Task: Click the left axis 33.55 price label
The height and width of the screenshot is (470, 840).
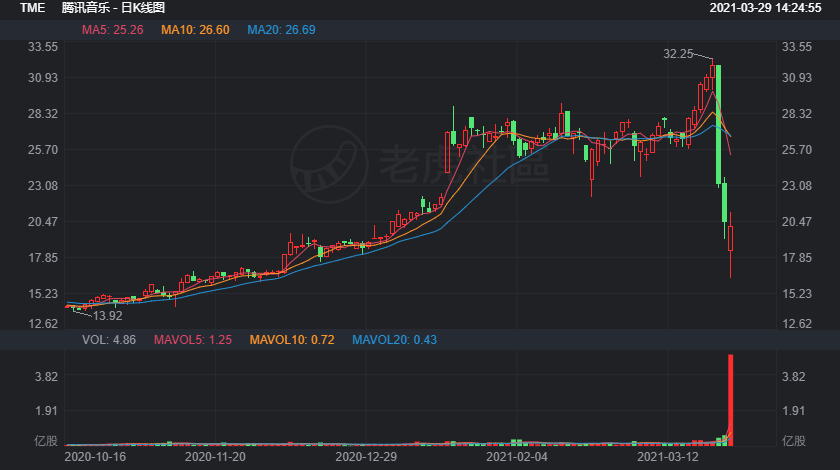Action: point(43,47)
